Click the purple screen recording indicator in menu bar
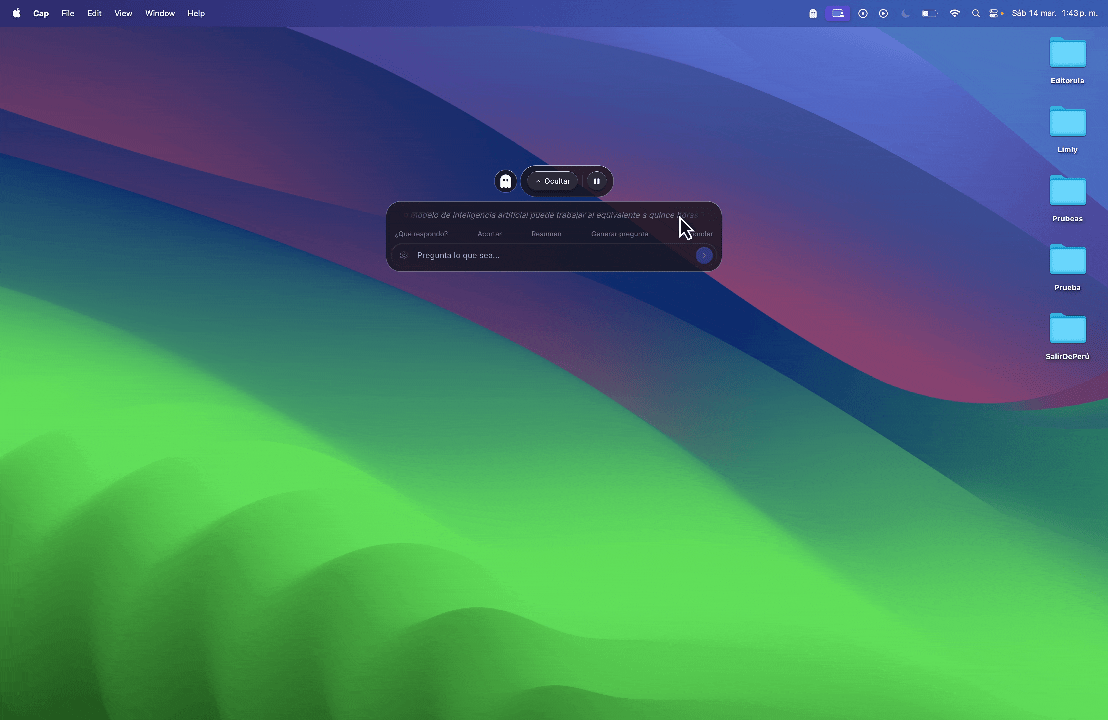The width and height of the screenshot is (1108, 720). click(x=838, y=13)
